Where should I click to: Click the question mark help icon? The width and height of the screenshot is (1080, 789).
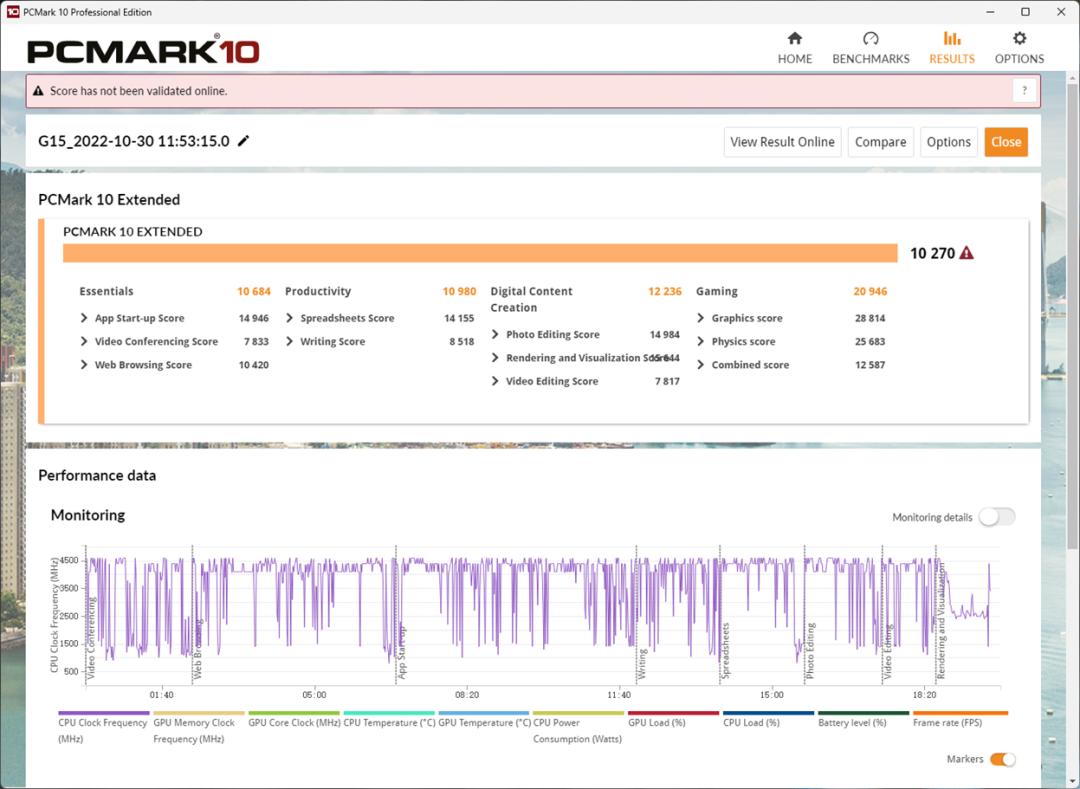tap(1024, 91)
